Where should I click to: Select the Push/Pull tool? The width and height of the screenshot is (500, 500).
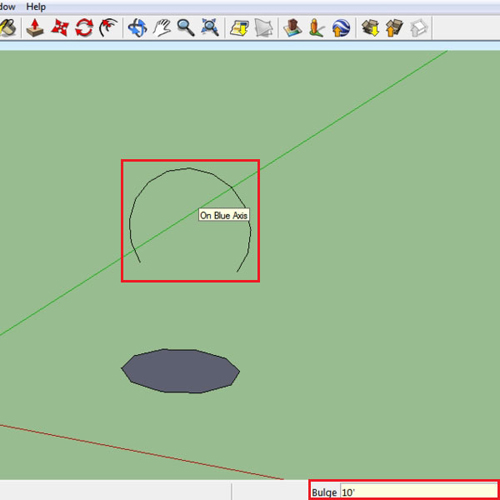click(35, 27)
